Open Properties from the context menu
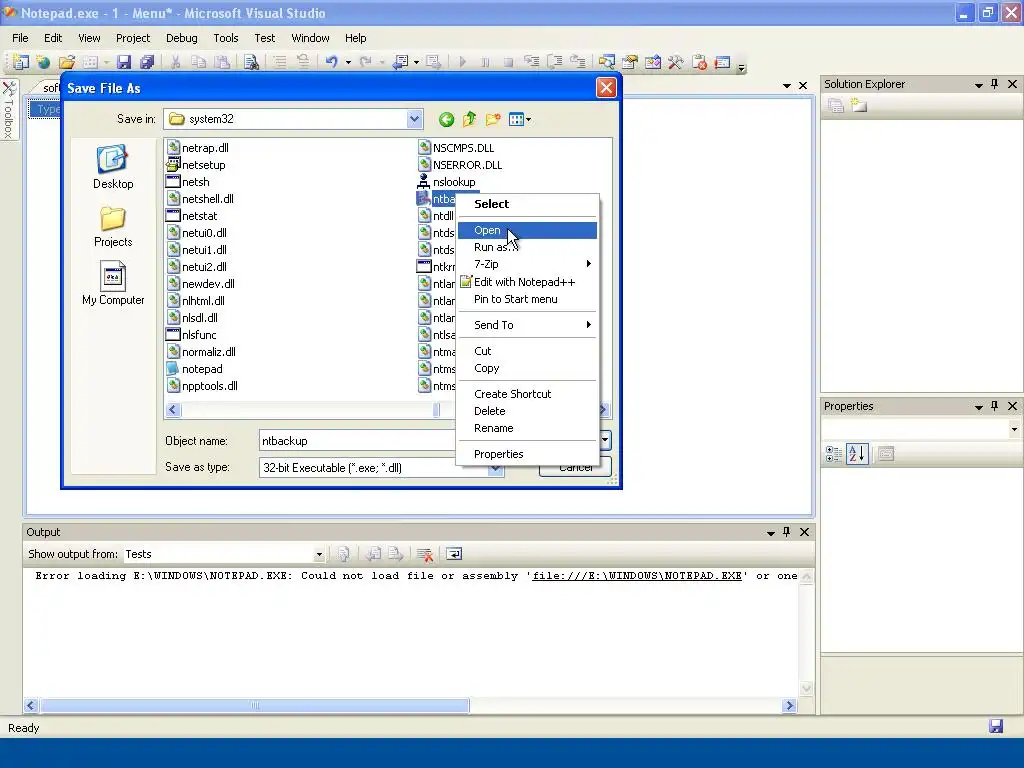1024x768 pixels. [527, 454]
